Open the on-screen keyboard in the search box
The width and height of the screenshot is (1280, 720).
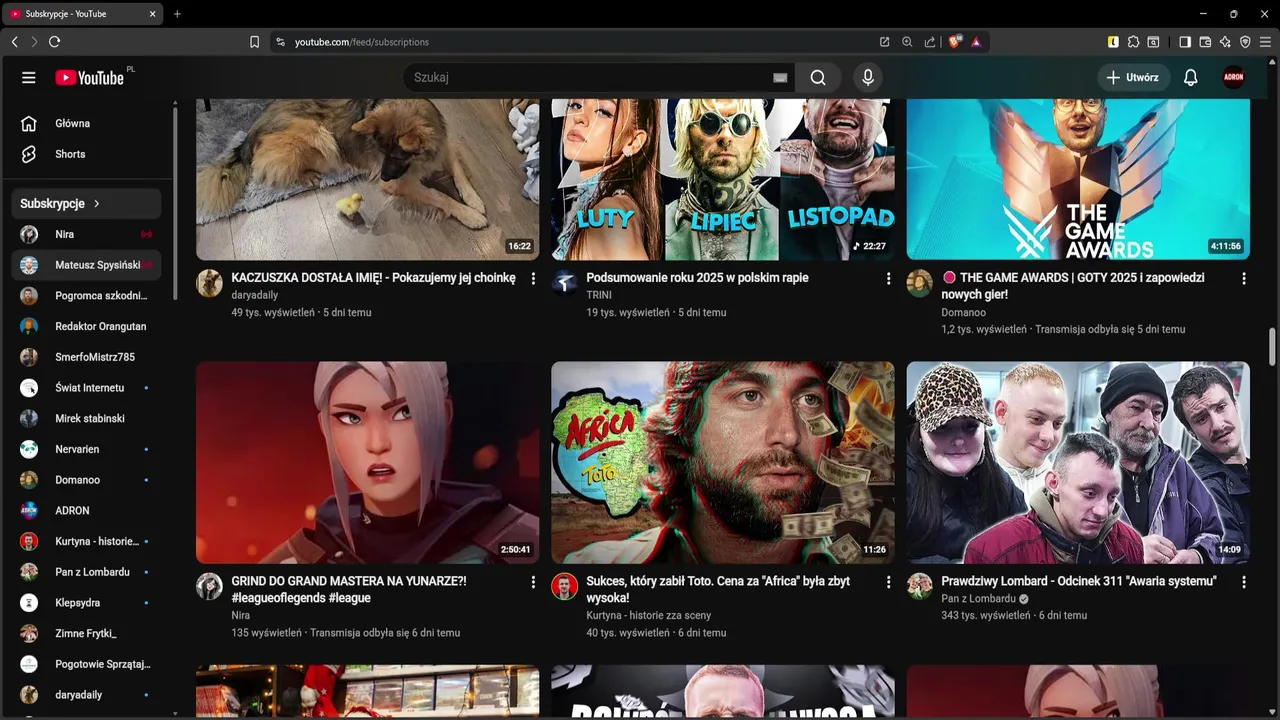click(780, 78)
